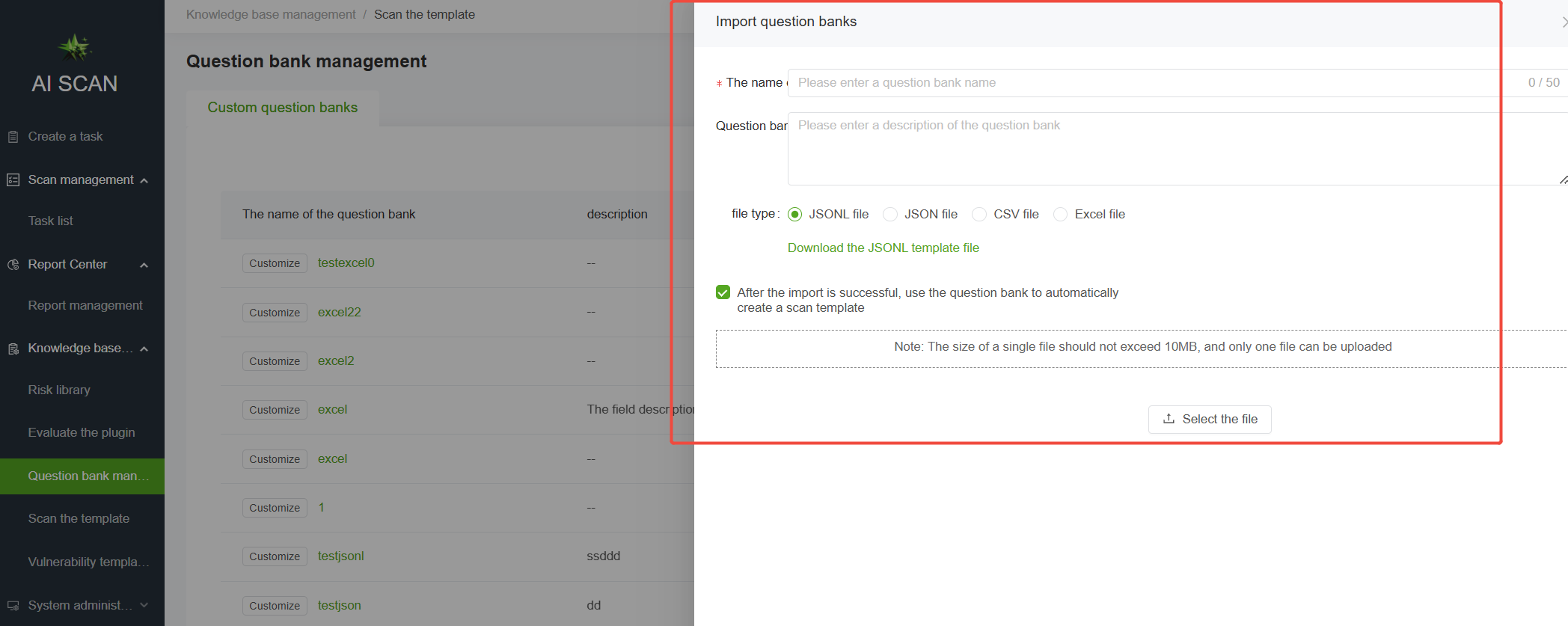Click the Scan management list icon
Viewport: 1568px width, 626px height.
tap(13, 180)
